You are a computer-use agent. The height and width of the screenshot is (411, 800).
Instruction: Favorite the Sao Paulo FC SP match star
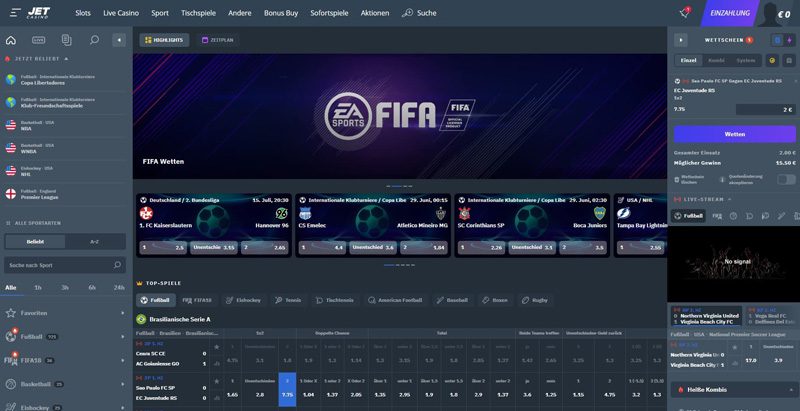217,381
